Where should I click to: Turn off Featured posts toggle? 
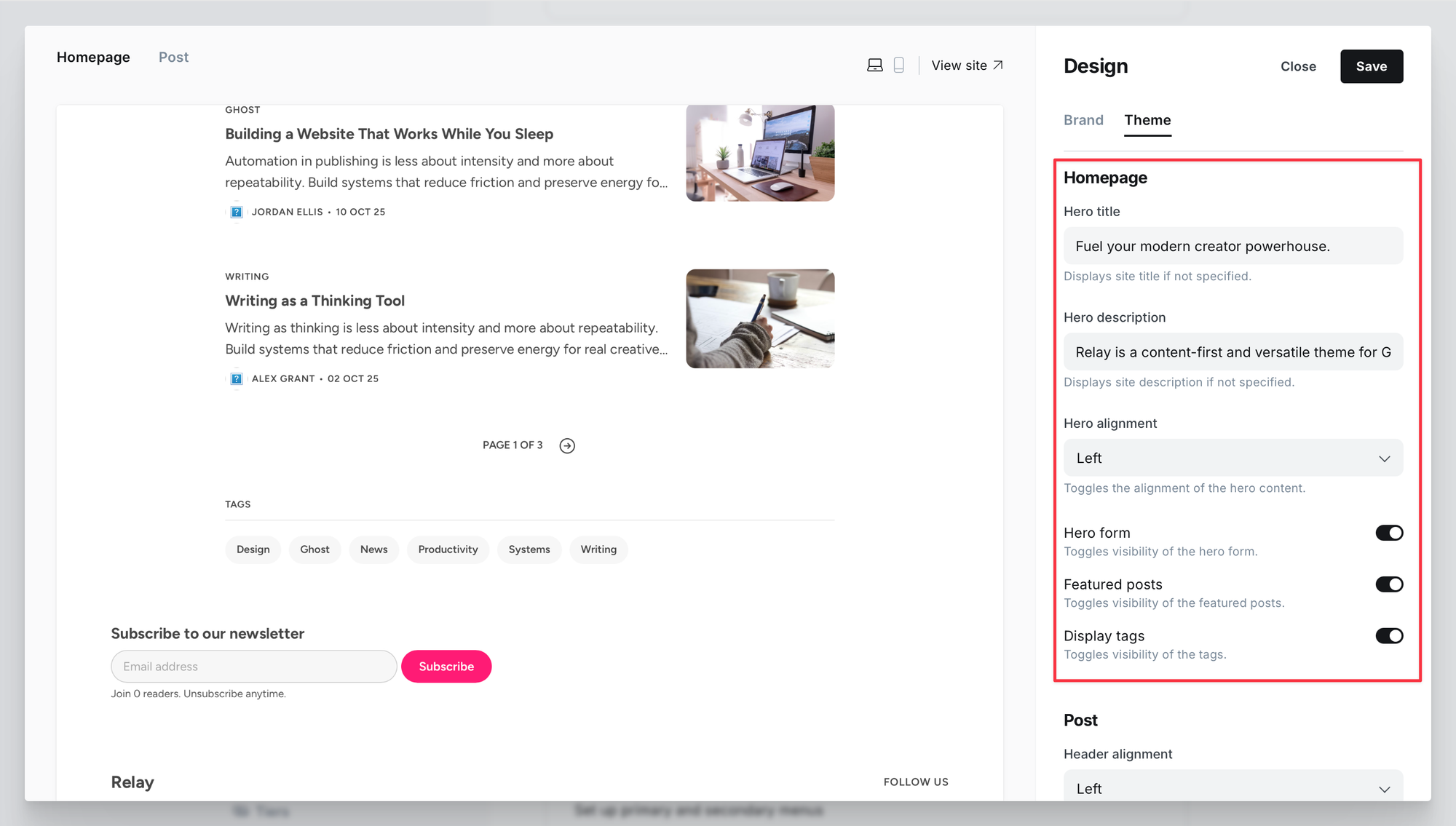1388,584
